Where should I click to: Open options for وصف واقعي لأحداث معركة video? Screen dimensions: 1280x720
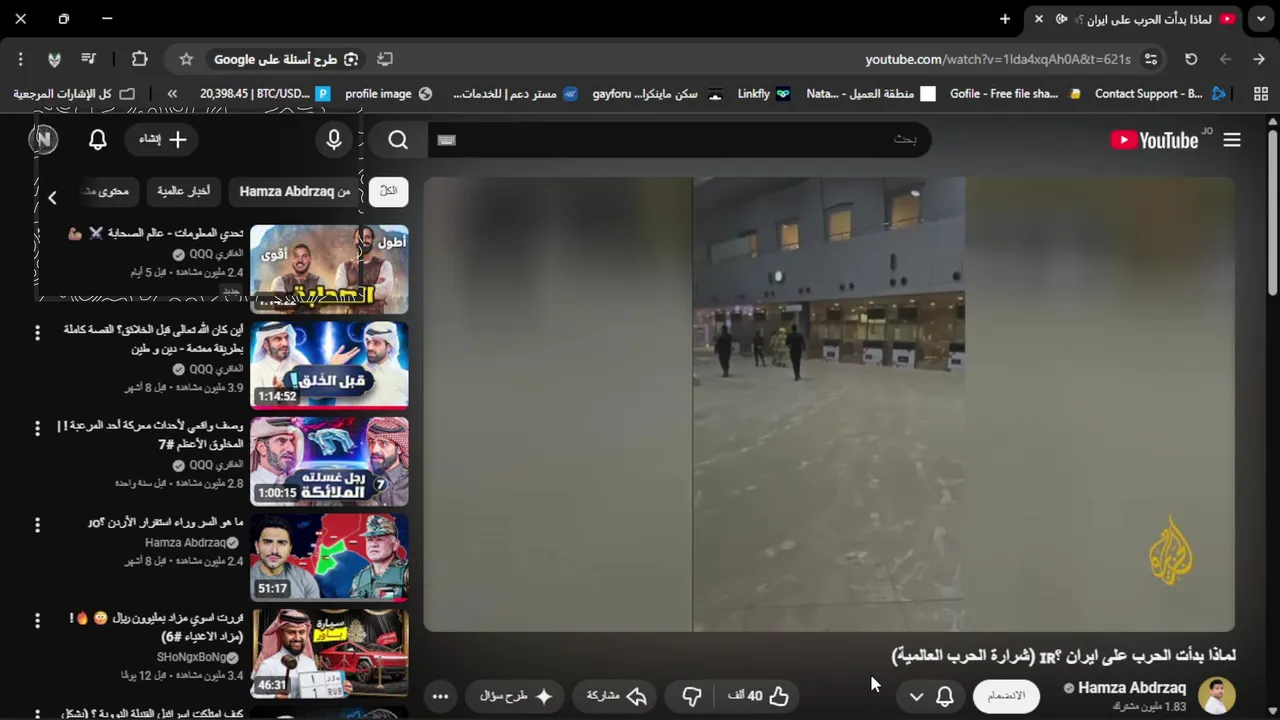37,428
